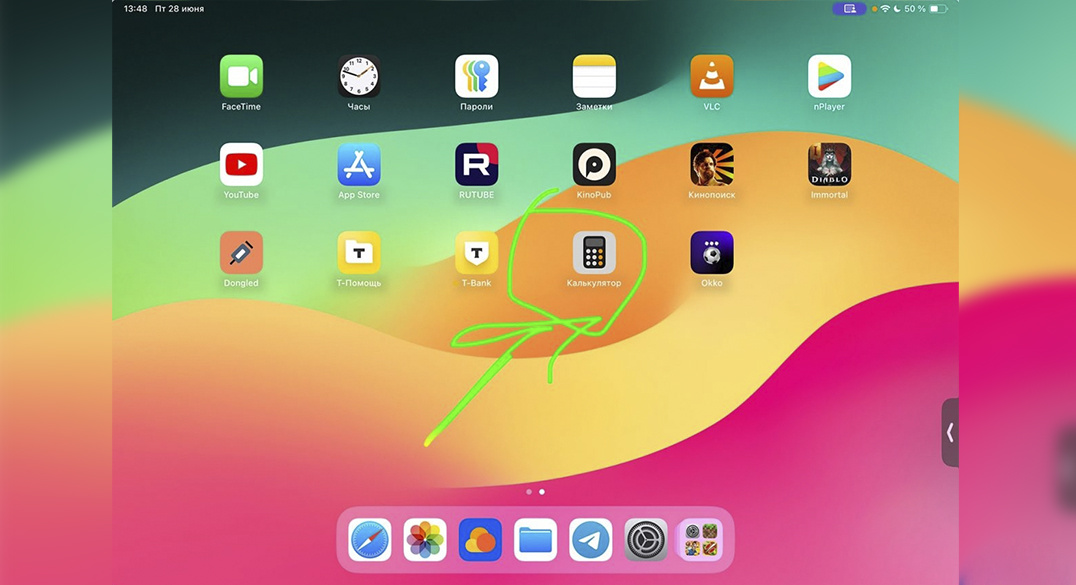Image resolution: width=1076 pixels, height=585 pixels.
Task: Tap the 13:48 time in status bar
Action: coord(135,9)
